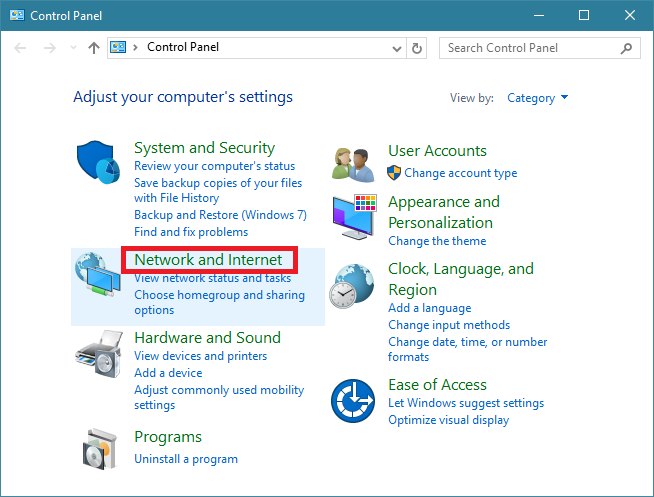This screenshot has width=654, height=497.
Task: Close the Control Panel window
Action: (x=629, y=15)
